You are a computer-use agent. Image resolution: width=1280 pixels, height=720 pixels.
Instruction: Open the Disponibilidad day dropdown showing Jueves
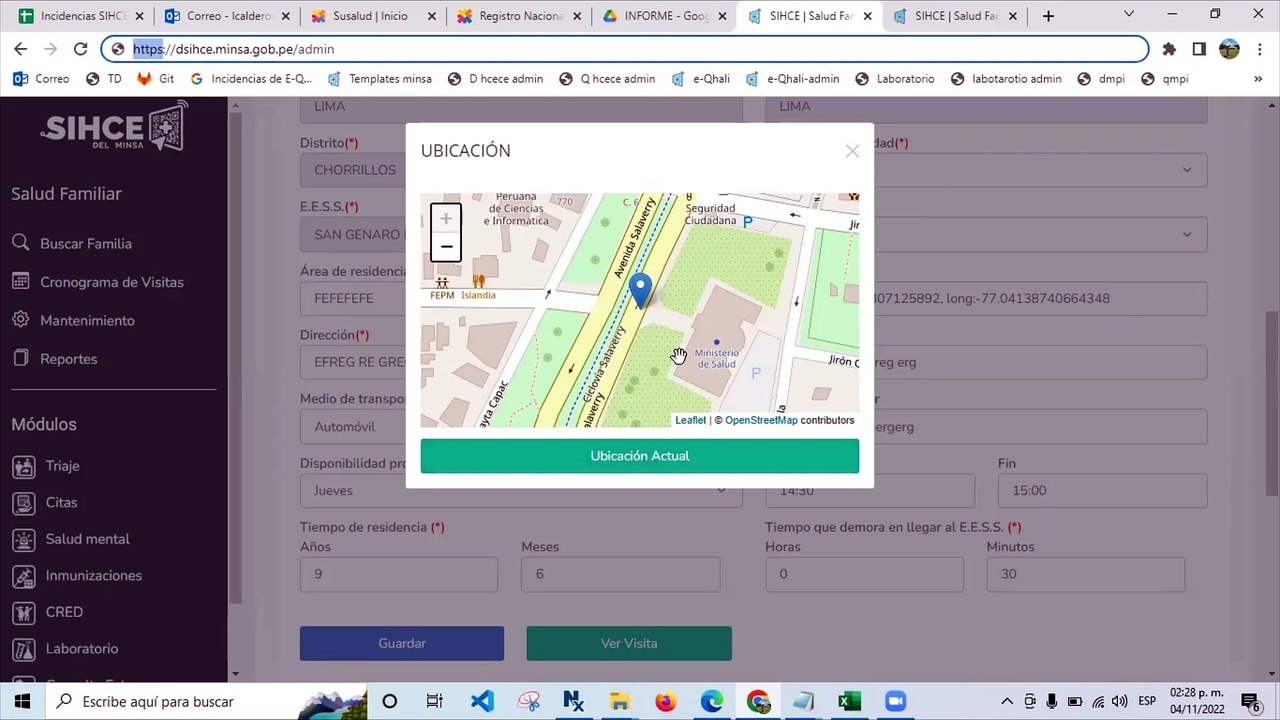[x=521, y=490]
